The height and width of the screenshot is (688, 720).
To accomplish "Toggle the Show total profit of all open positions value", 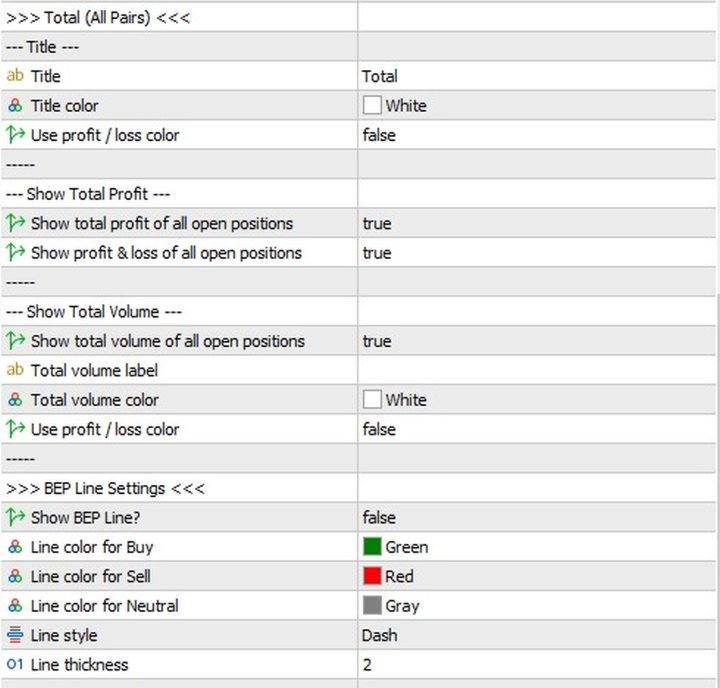I will pyautogui.click(x=377, y=223).
